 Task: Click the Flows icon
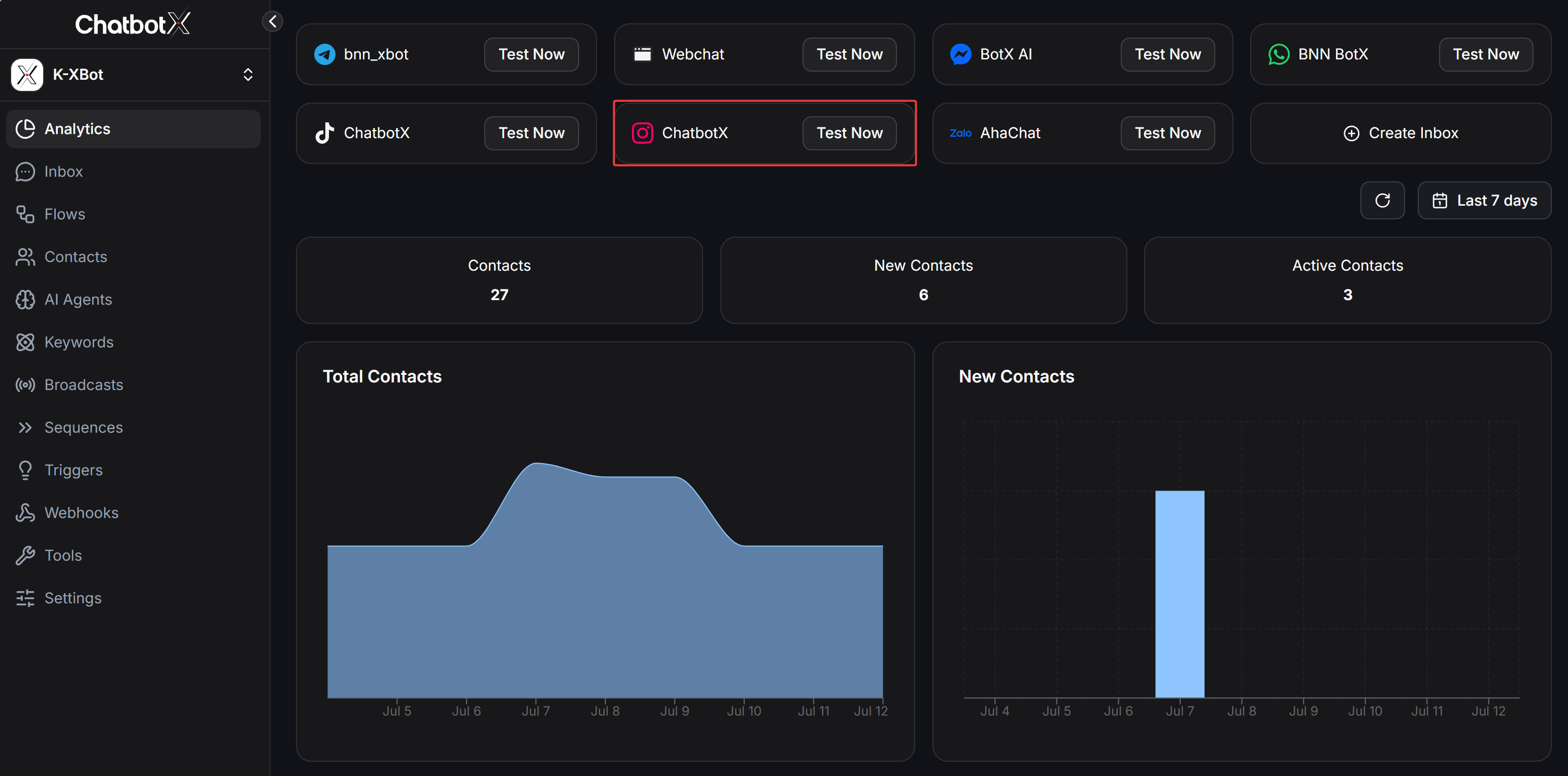point(25,214)
